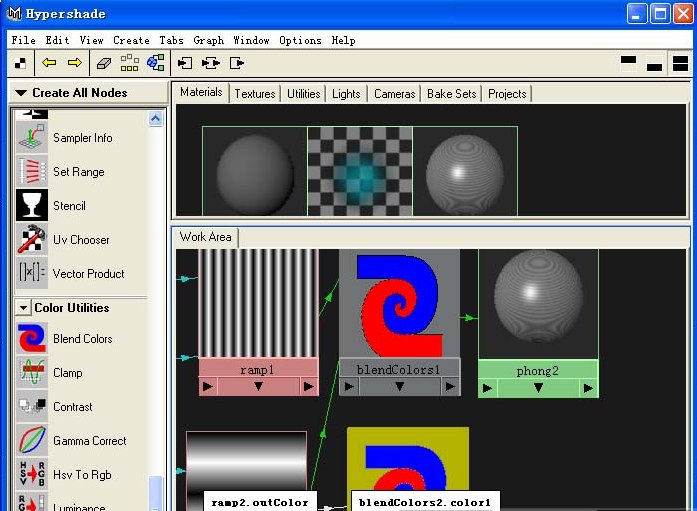The width and height of the screenshot is (697, 511).
Task: Show top tabs only layout button
Action: click(x=628, y=61)
